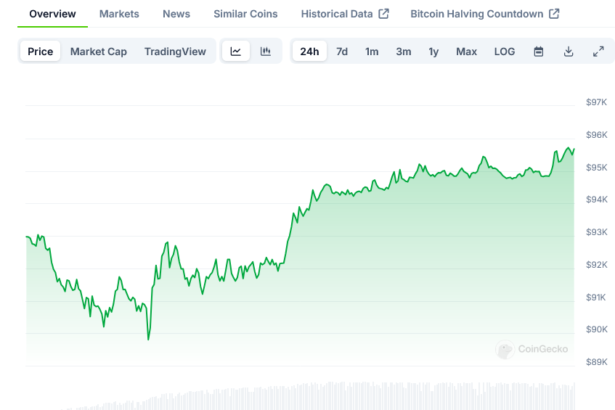
Task: Open the Similar Coins tab
Action: click(x=245, y=14)
